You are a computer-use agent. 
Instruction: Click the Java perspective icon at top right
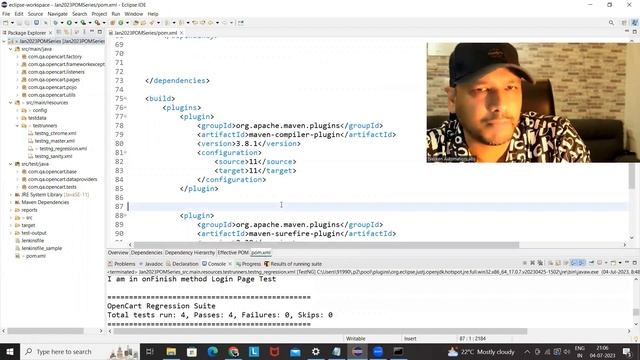(x=634, y=23)
